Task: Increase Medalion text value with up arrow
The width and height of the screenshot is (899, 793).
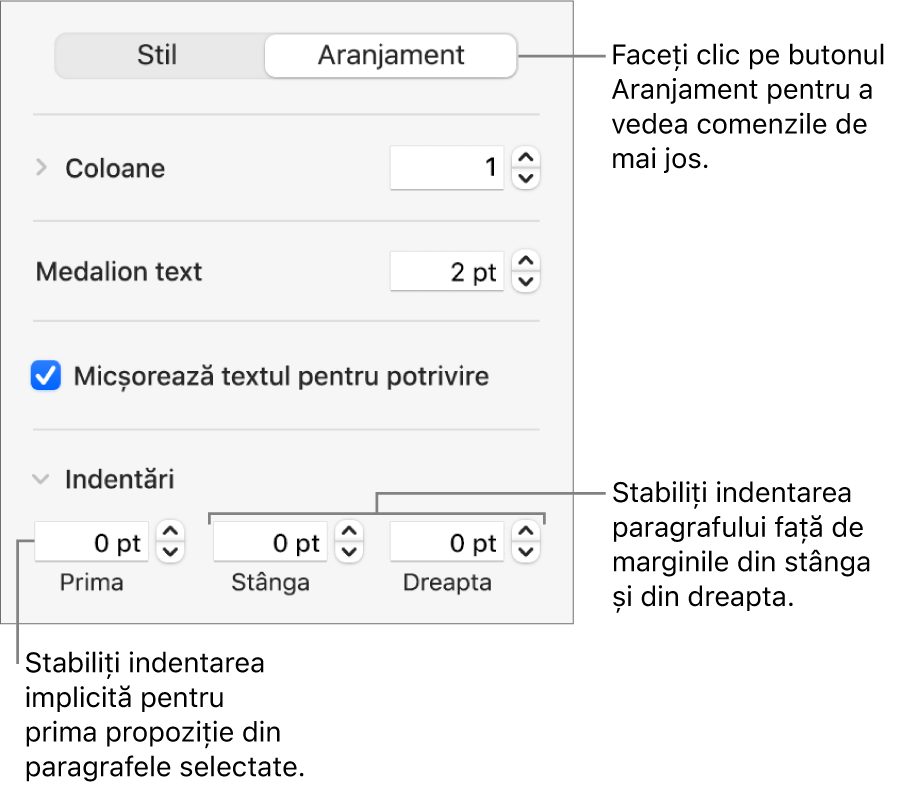Action: (526, 262)
